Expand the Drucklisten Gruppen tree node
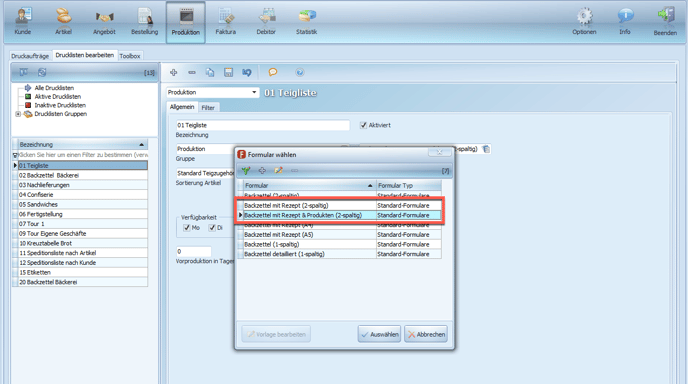Viewport: 688px width, 384px height. (x=18, y=114)
